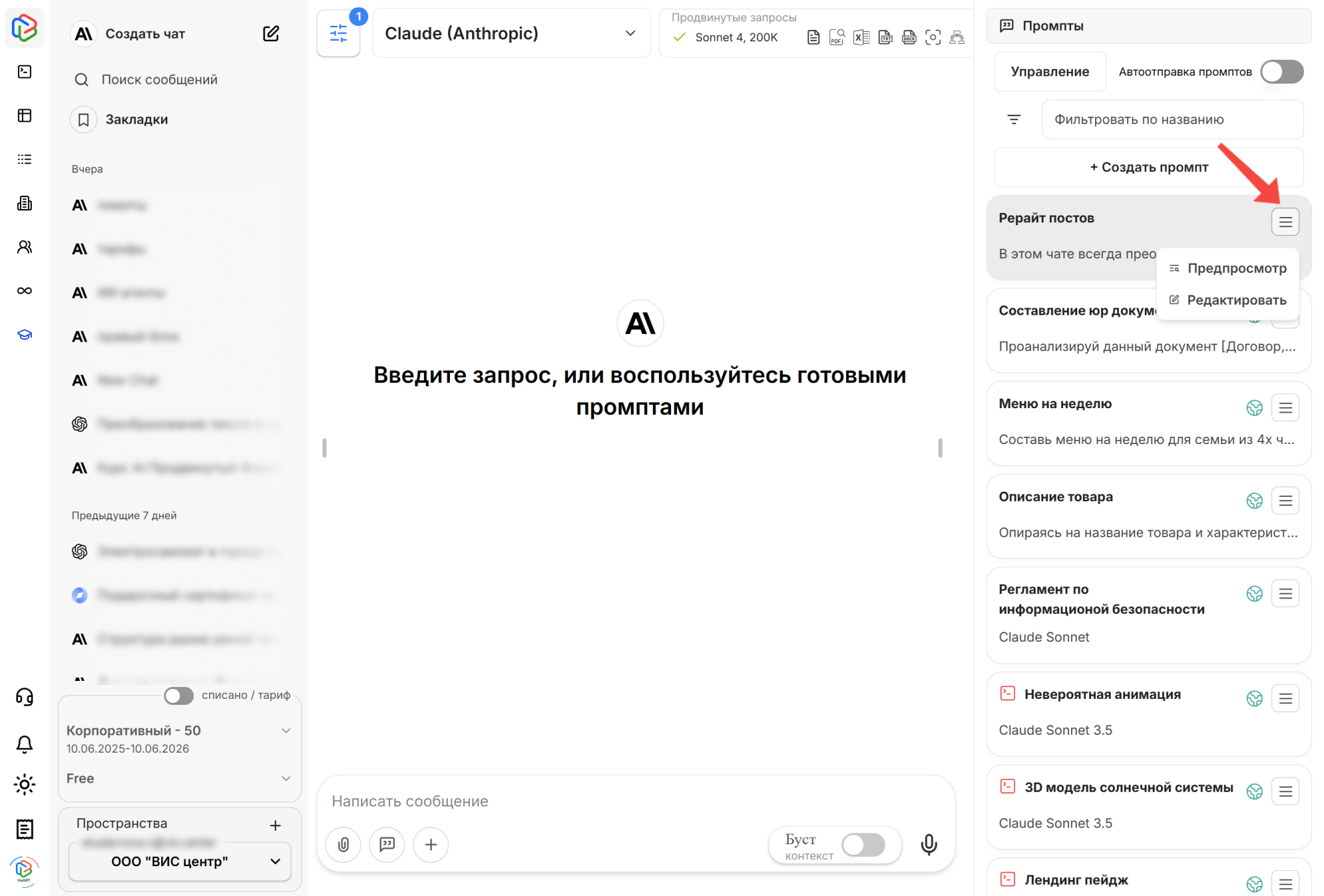This screenshot has width=1324, height=896.
Task: Open the menu for Меню на неделю prompt
Action: pyautogui.click(x=1286, y=408)
